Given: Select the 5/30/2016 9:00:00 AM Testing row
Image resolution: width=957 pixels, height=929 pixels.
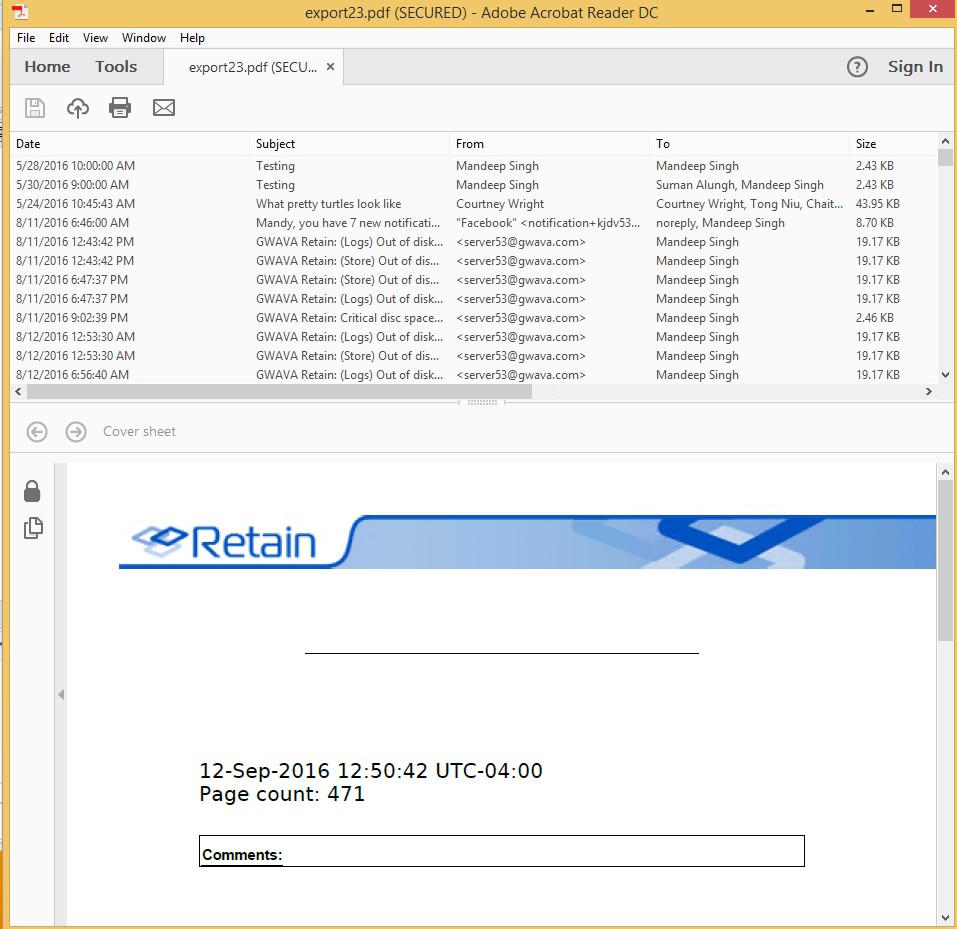Looking at the screenshot, I should 474,185.
